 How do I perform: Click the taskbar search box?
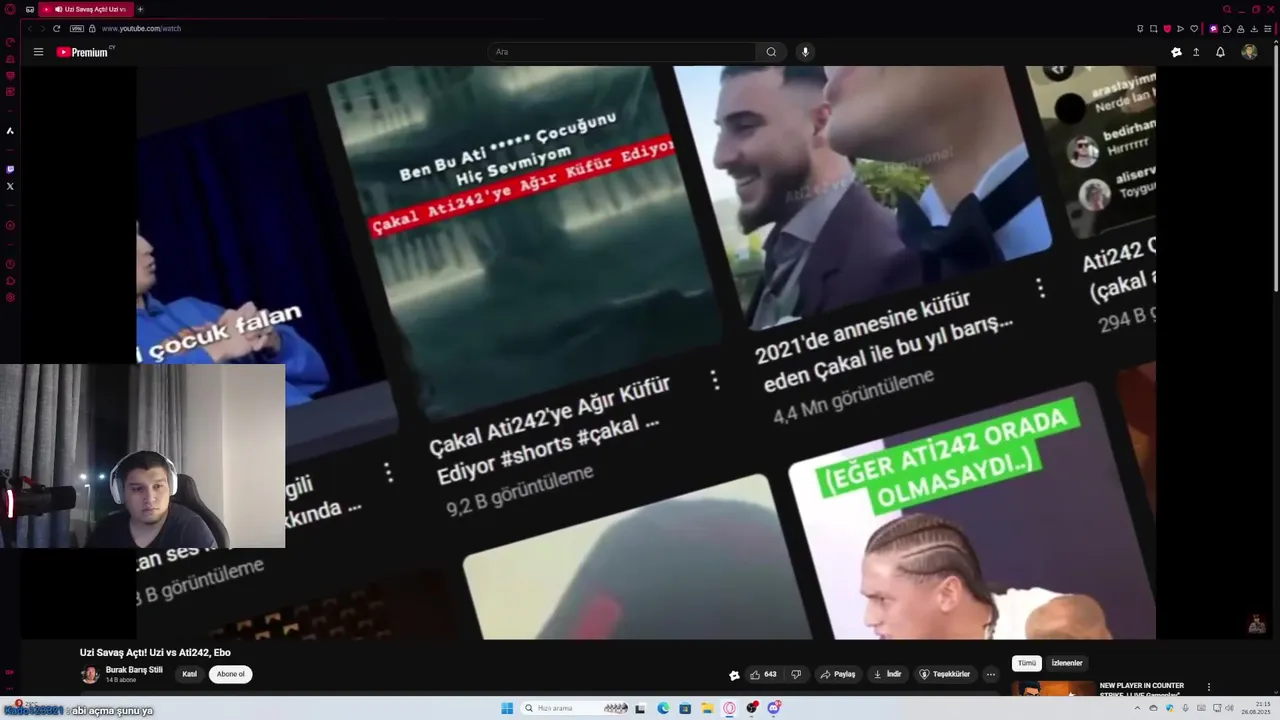pyautogui.click(x=573, y=708)
